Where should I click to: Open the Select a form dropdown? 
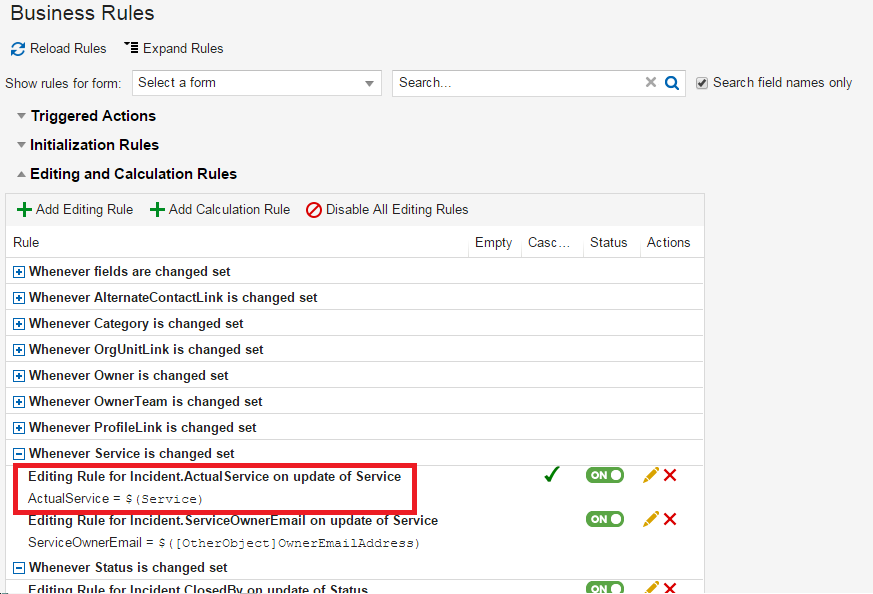tap(257, 83)
